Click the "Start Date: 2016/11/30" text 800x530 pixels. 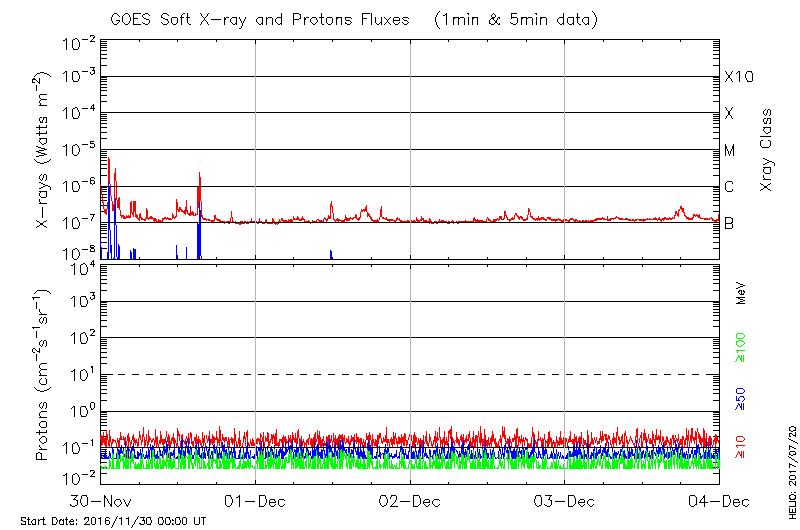113,521
